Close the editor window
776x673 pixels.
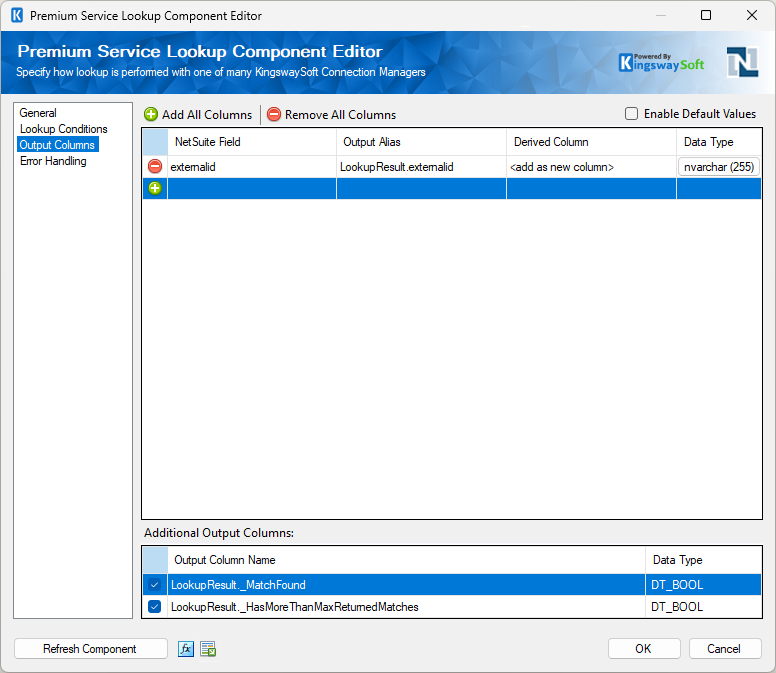pyautogui.click(x=752, y=15)
